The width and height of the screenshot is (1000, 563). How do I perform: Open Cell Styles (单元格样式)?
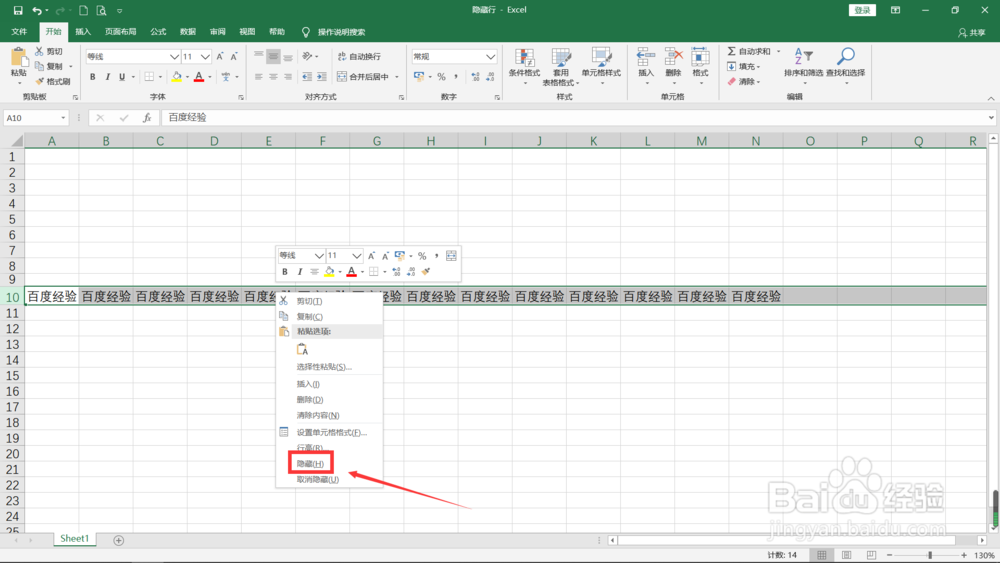click(x=601, y=66)
